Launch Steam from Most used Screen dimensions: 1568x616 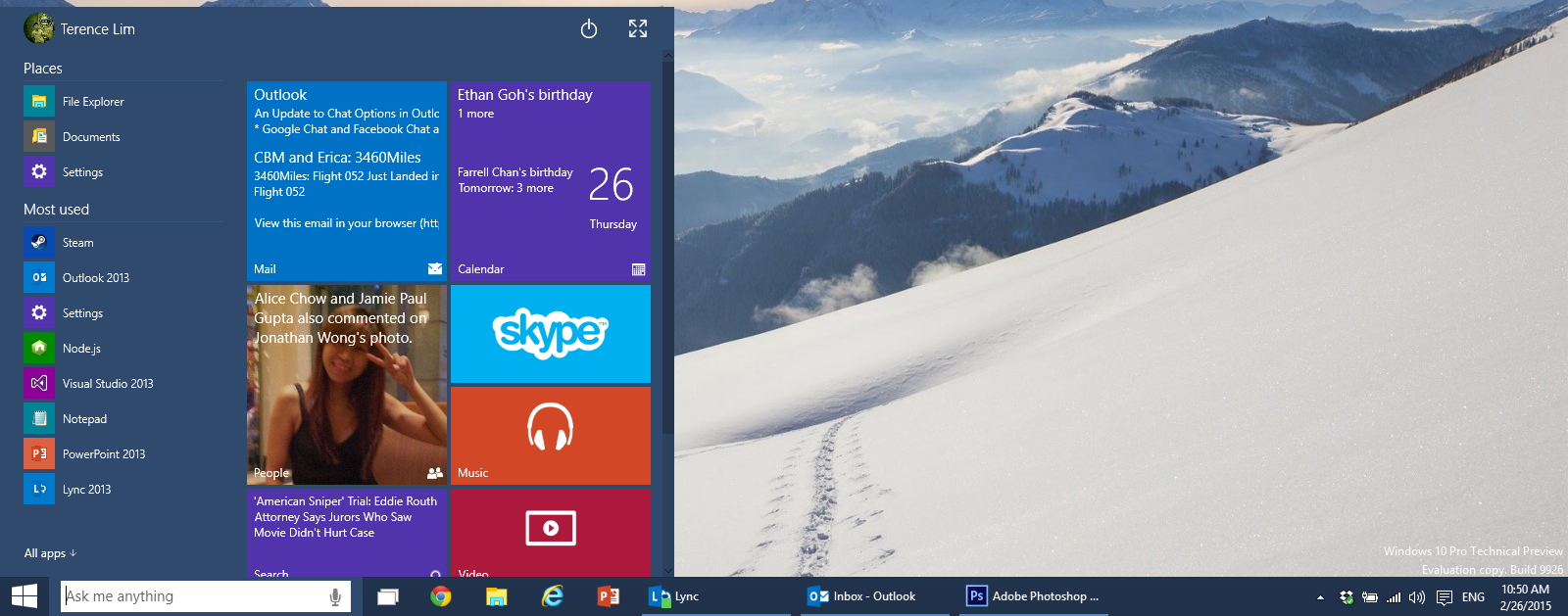coord(123,243)
